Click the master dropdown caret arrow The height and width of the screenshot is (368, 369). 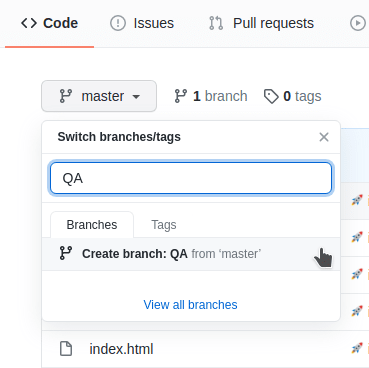click(x=136, y=97)
